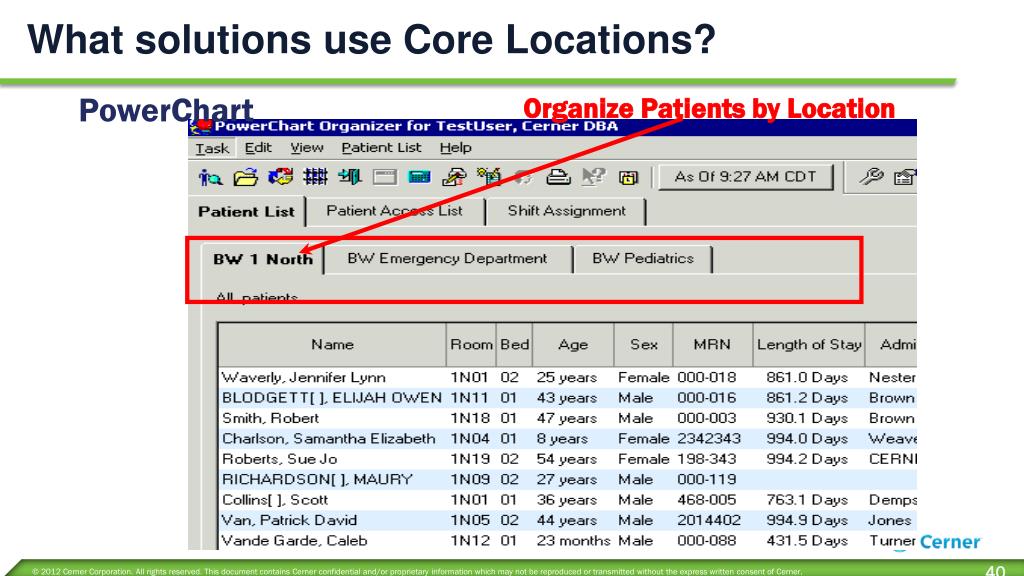Click the printer icon
The image size is (1024, 576).
coord(558,176)
